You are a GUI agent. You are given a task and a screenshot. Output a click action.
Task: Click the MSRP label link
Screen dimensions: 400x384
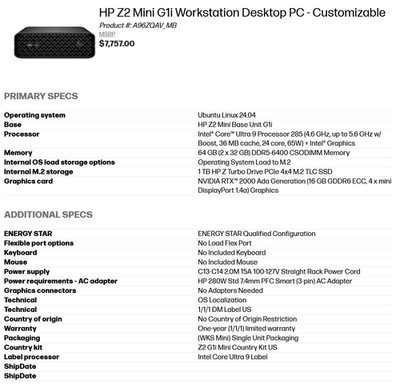(107, 34)
